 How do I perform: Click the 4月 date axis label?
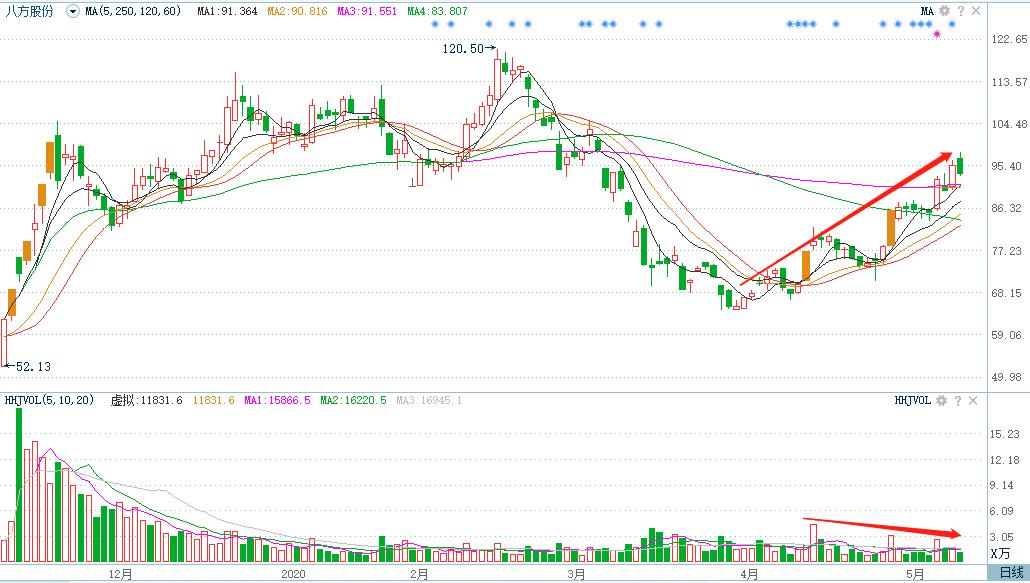[x=749, y=574]
